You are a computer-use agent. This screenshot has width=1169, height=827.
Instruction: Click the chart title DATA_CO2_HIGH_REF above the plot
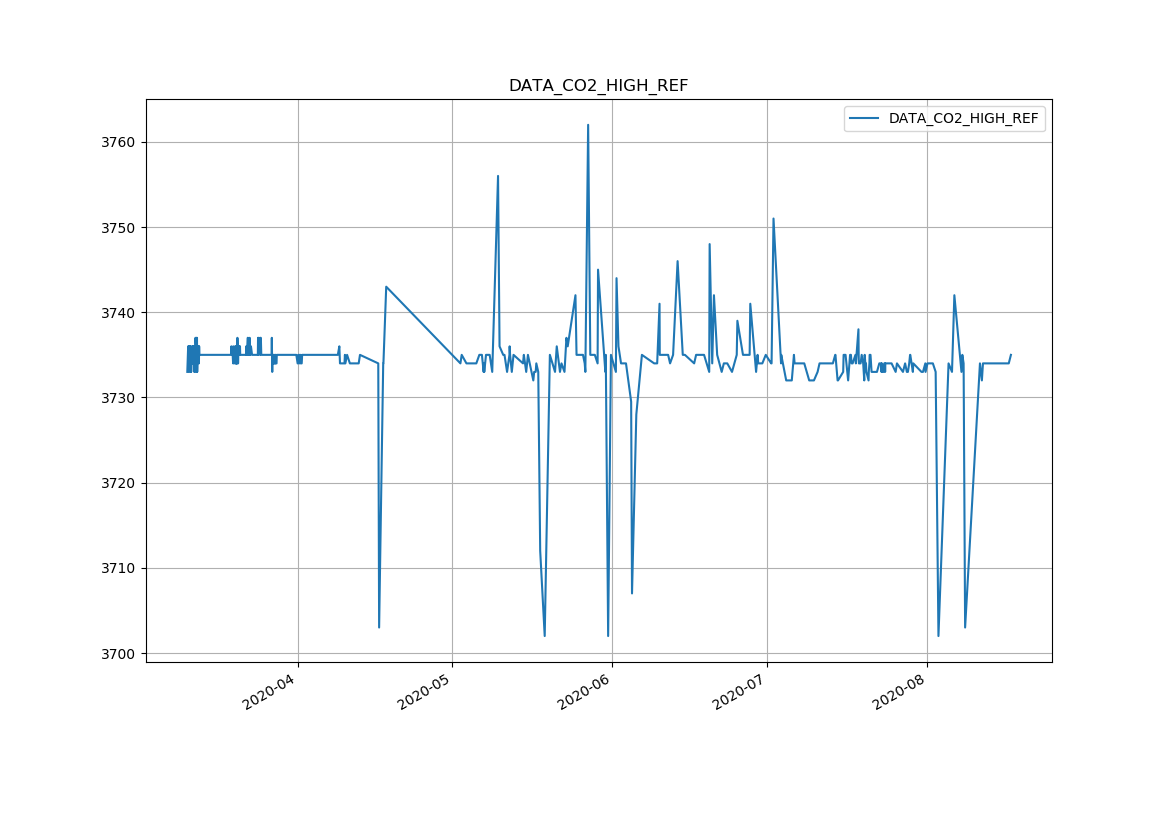(598, 86)
